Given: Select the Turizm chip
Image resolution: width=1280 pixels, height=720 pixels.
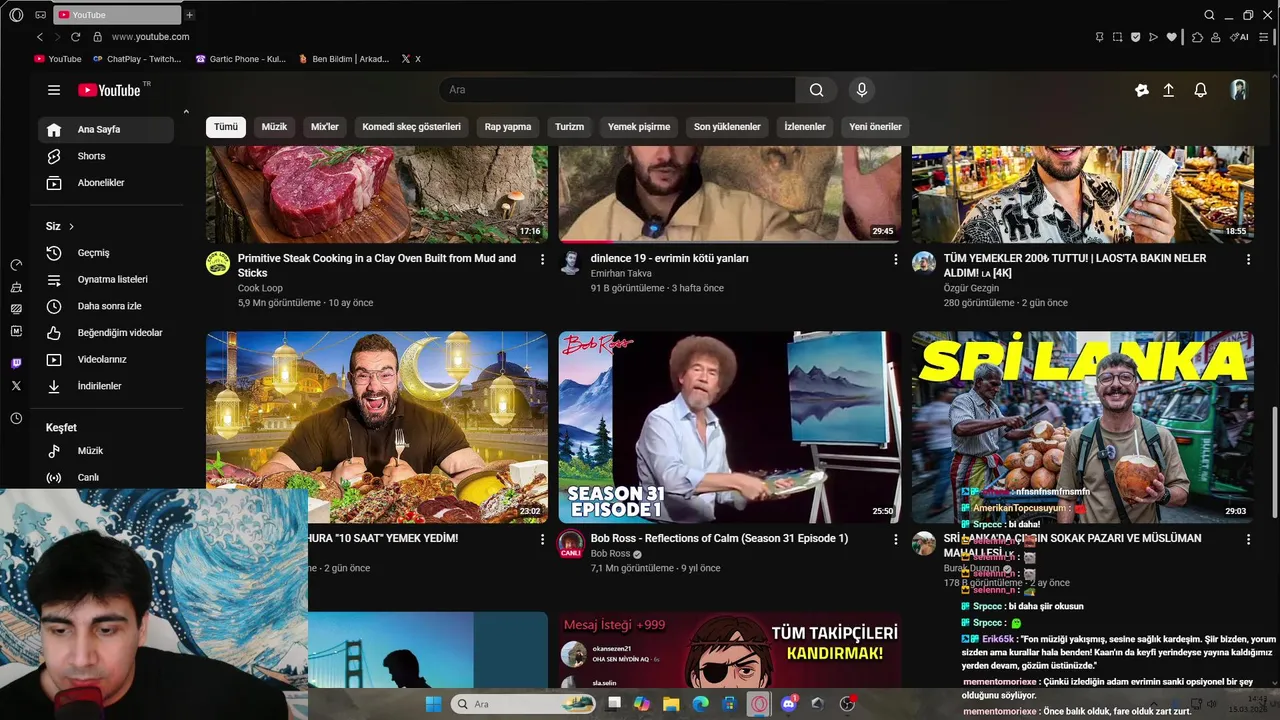Looking at the screenshot, I should [569, 127].
